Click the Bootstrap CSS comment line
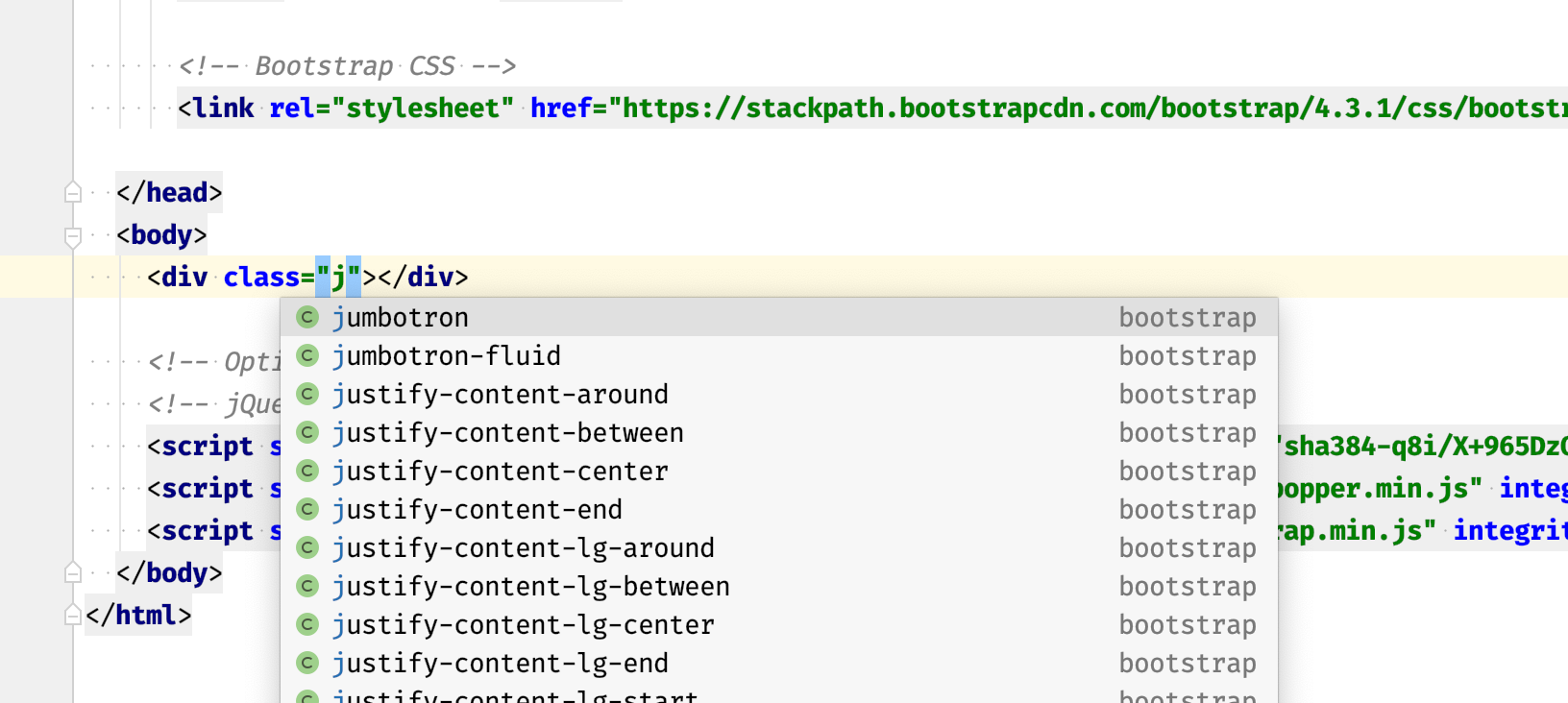Viewport: 1568px width, 703px height. pos(348,65)
